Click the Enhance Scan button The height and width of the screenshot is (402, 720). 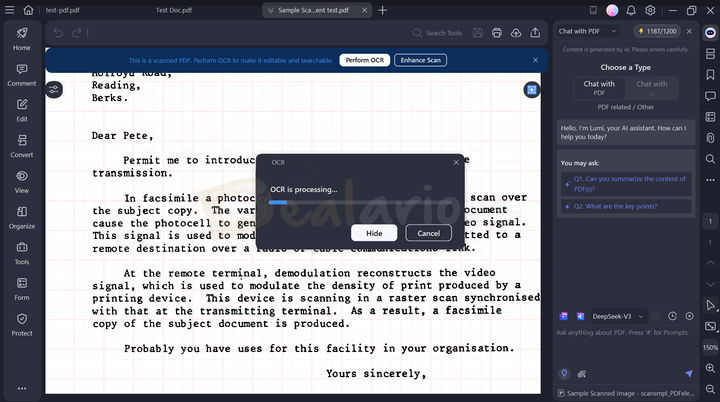420,60
